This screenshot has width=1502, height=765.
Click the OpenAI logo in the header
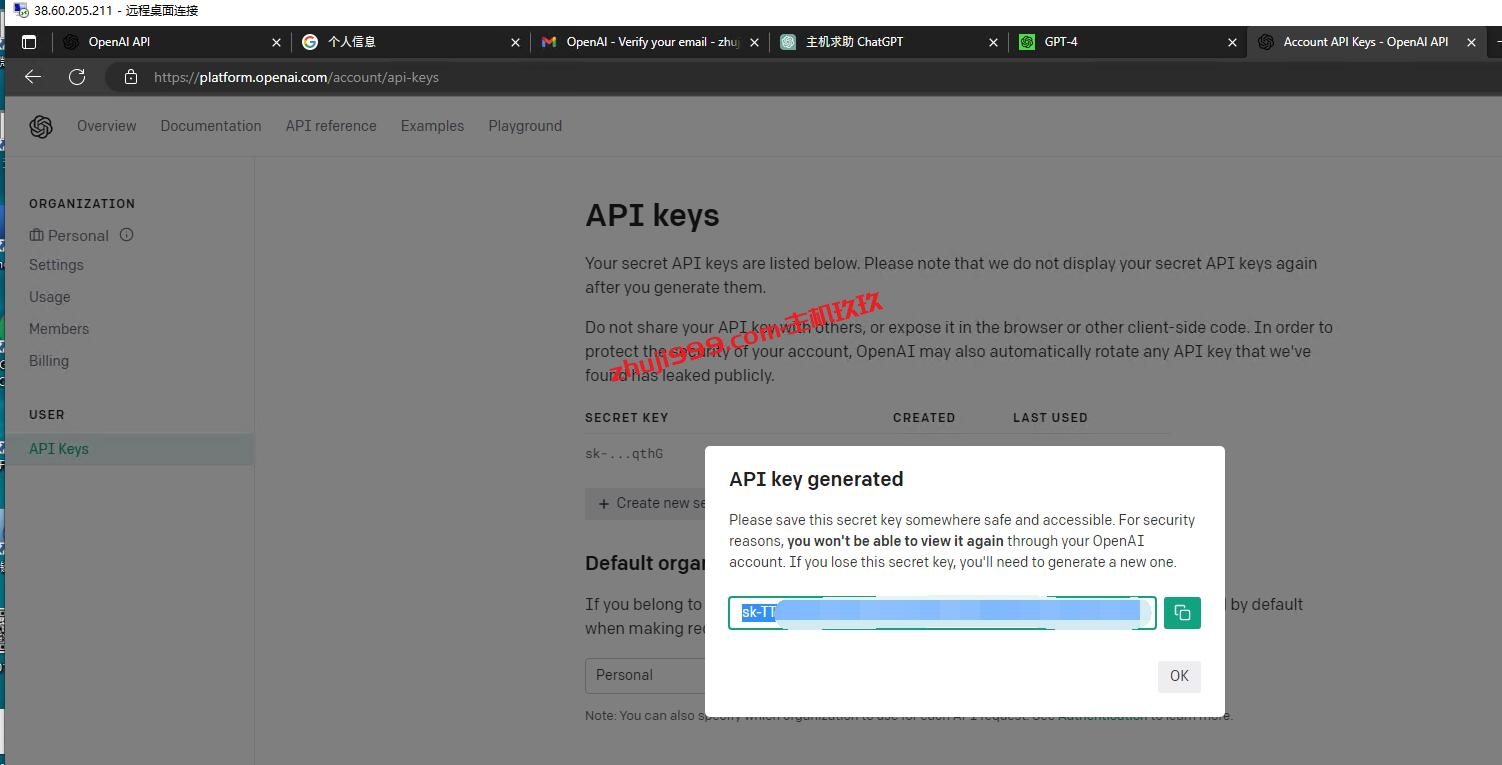[41, 127]
